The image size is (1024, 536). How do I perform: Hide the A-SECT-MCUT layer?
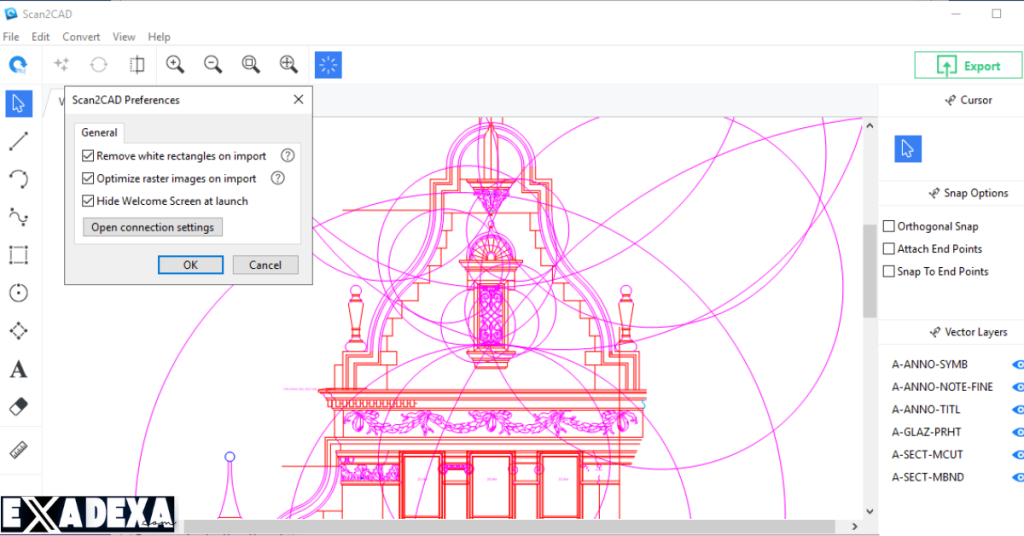(x=1017, y=454)
